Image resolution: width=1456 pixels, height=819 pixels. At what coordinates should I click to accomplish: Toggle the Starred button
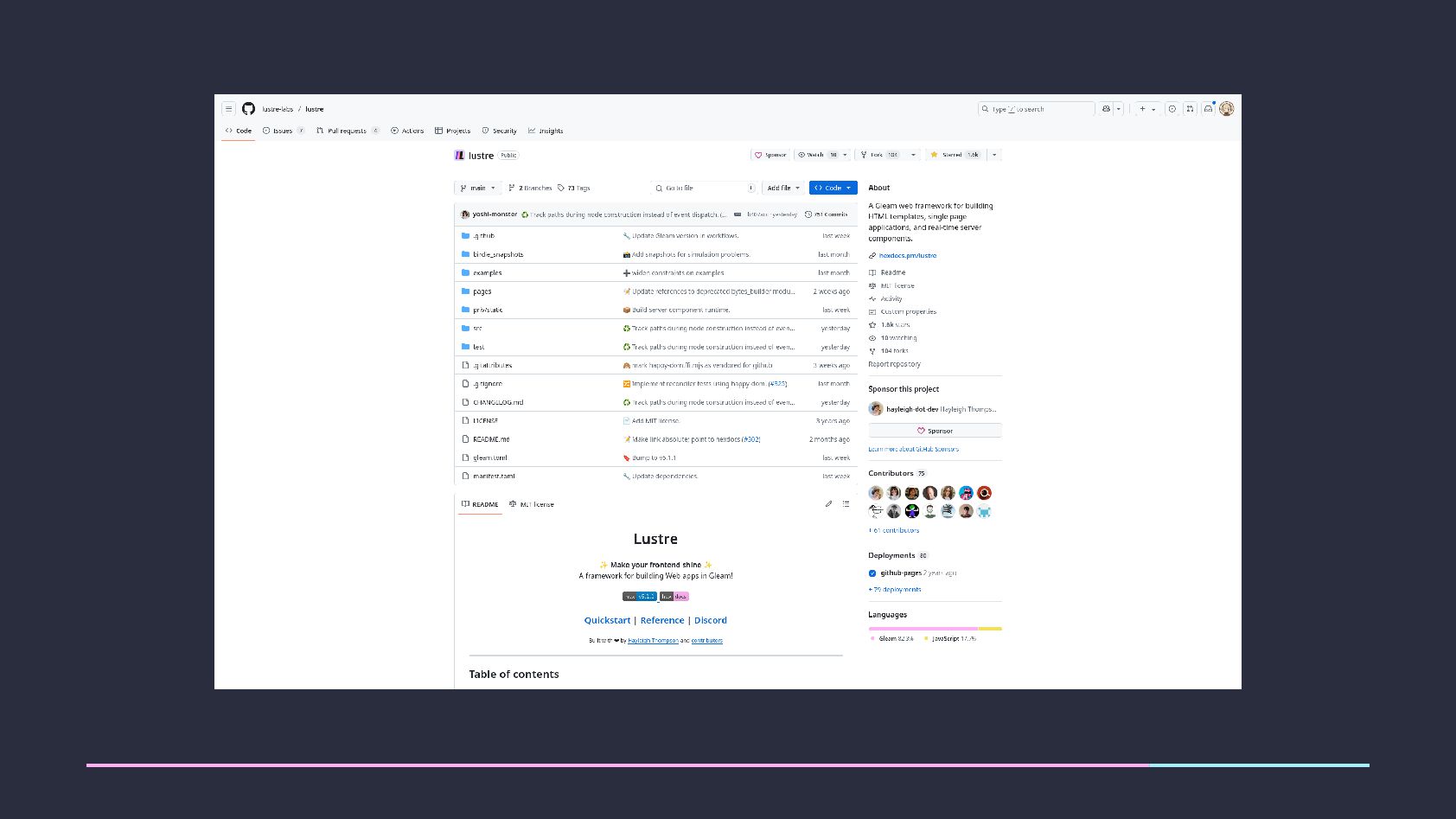click(955, 155)
